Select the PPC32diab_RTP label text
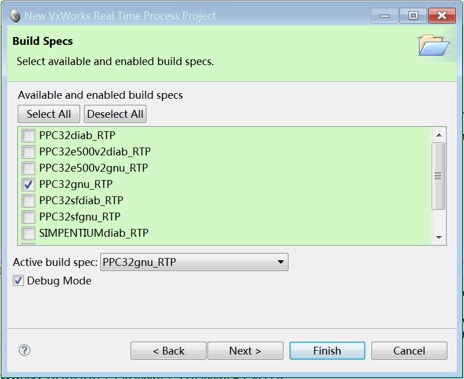This screenshot has height=379, width=464. (x=77, y=135)
